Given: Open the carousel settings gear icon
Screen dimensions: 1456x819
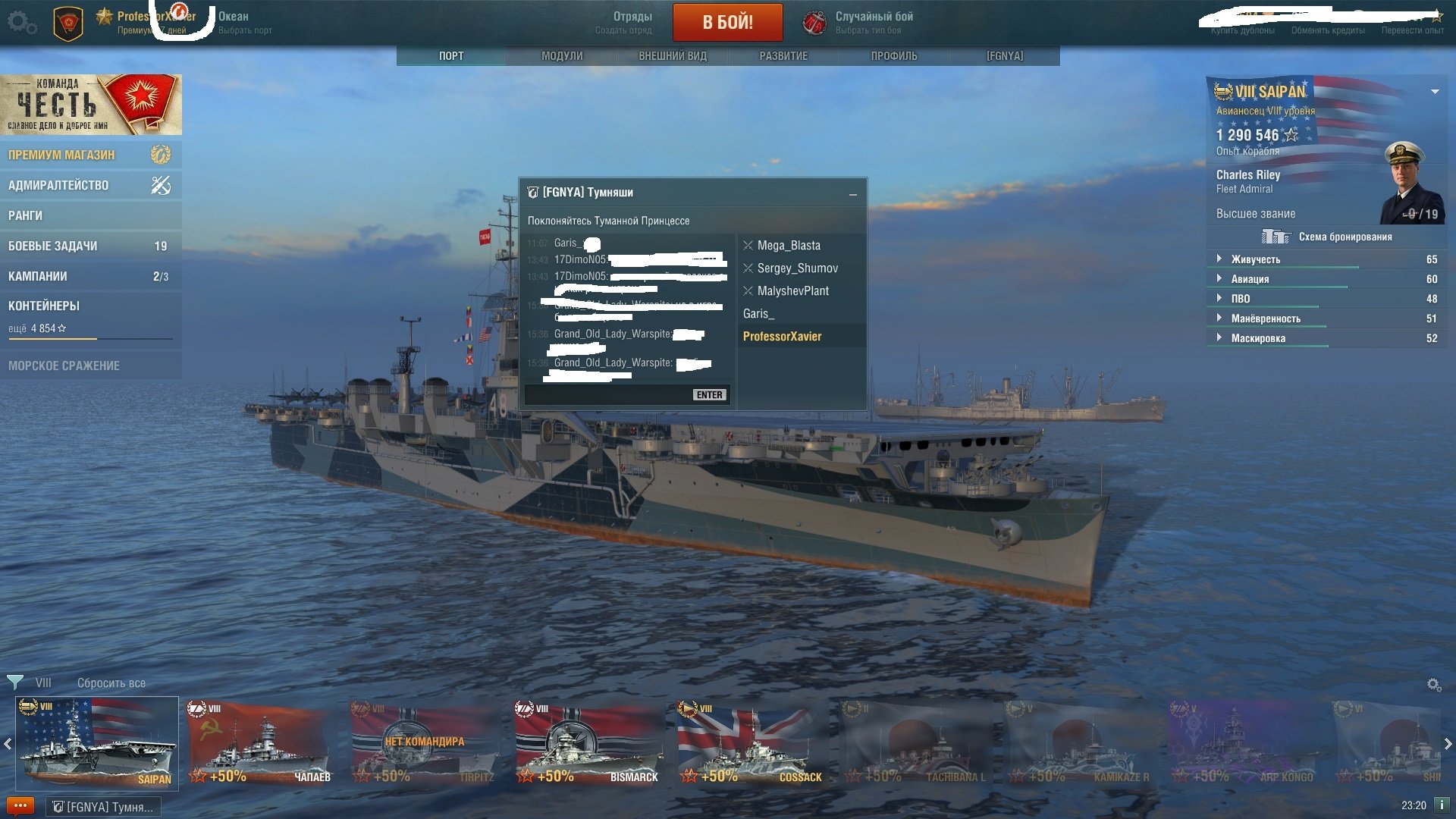Looking at the screenshot, I should (1434, 685).
